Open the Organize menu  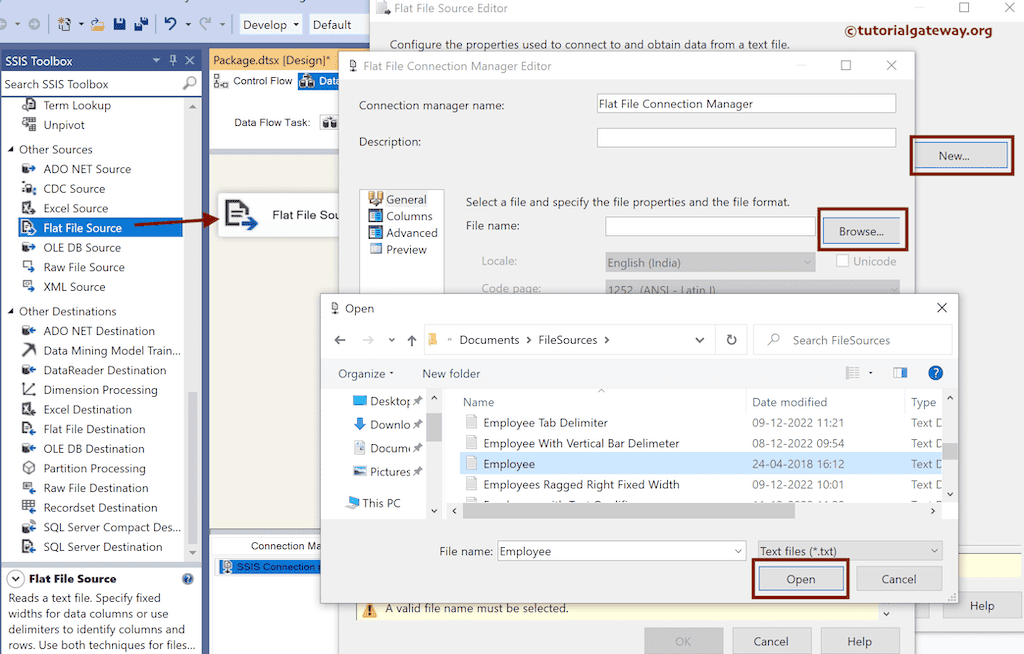366,374
